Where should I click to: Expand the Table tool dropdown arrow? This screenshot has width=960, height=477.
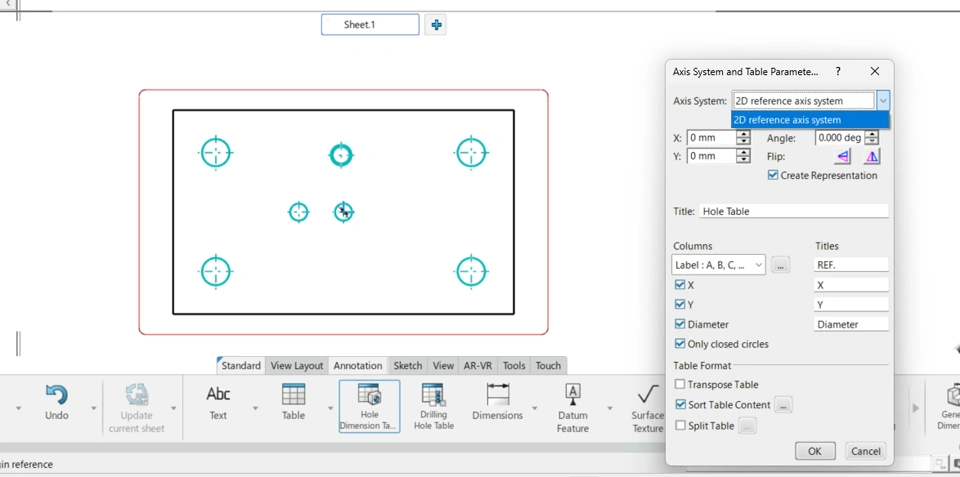[330, 408]
